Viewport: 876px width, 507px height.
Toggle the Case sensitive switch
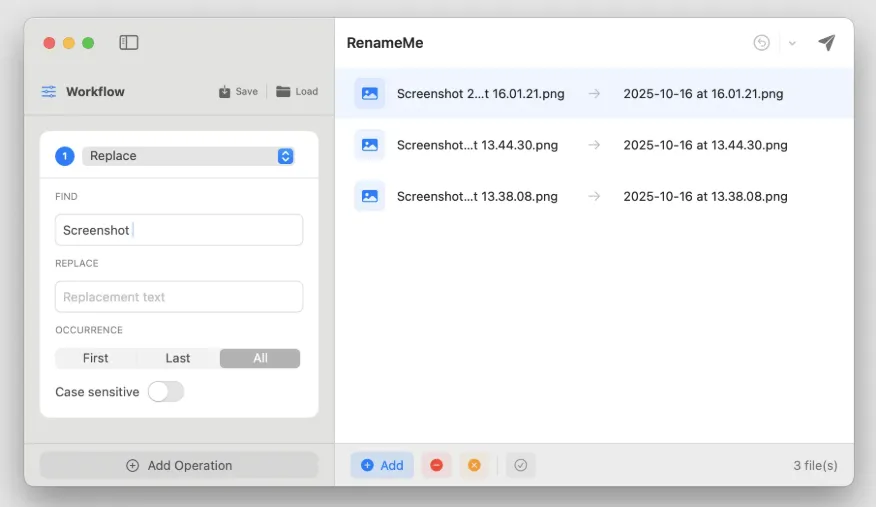point(166,391)
